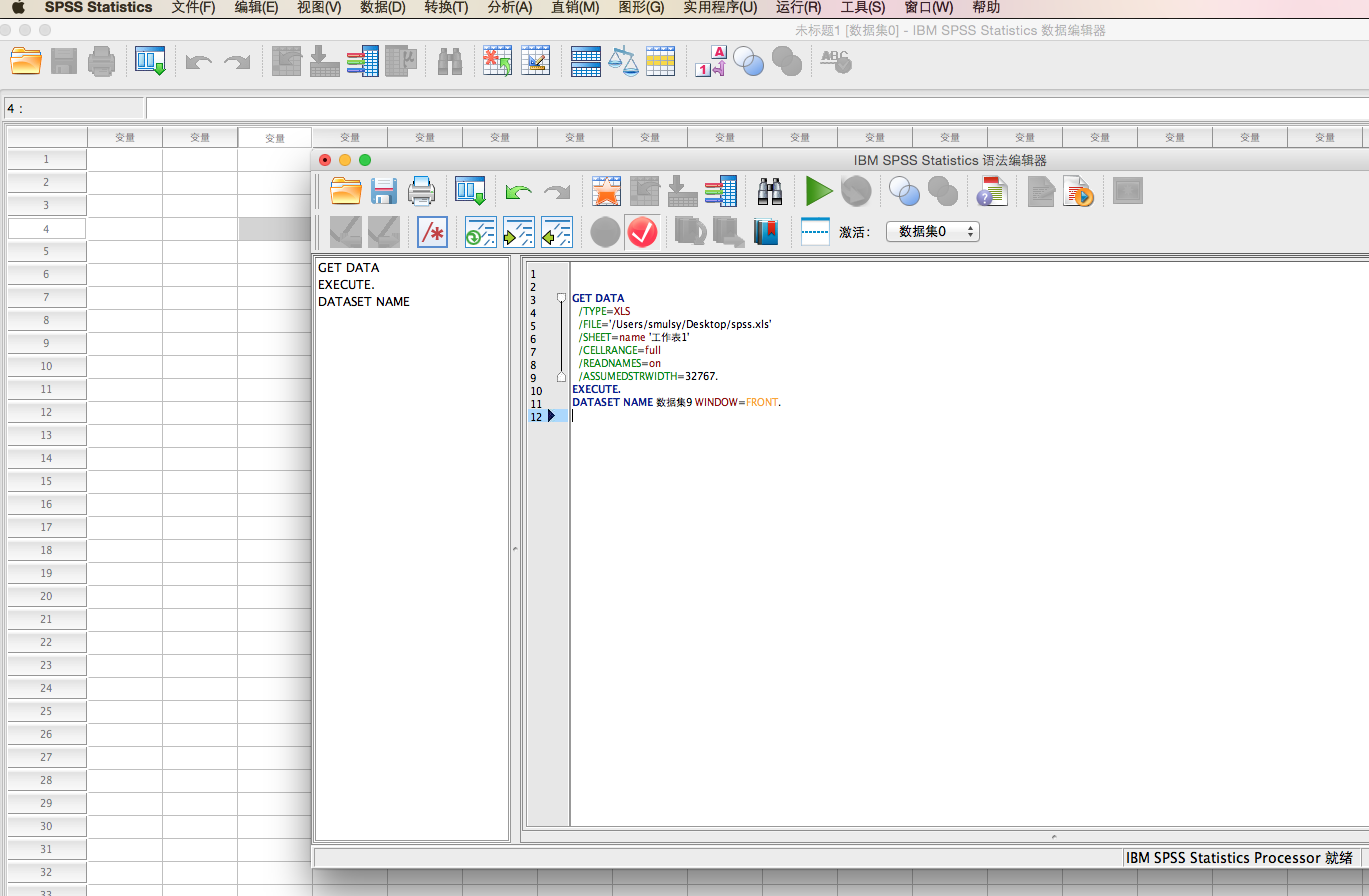The image size is (1369, 896).
Task: Click row header 4 in the data grid
Action: click(x=46, y=229)
